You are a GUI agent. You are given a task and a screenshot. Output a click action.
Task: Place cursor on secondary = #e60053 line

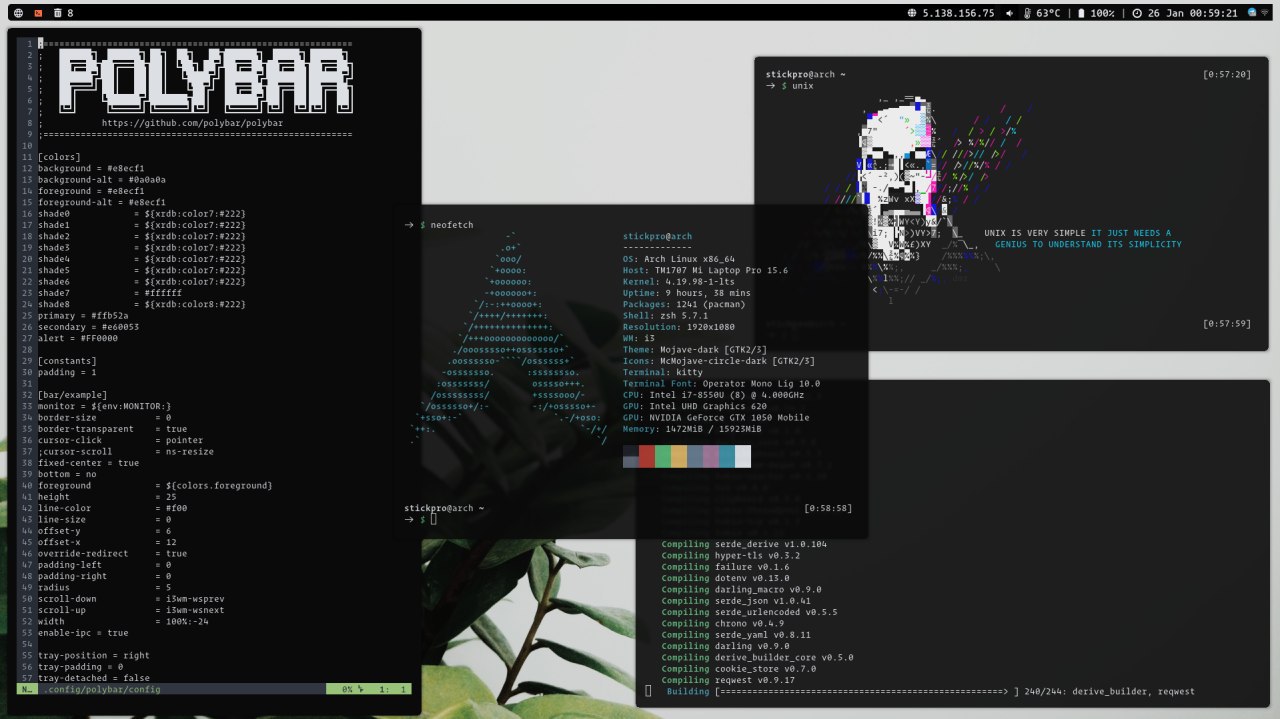pyautogui.click(x=88, y=327)
